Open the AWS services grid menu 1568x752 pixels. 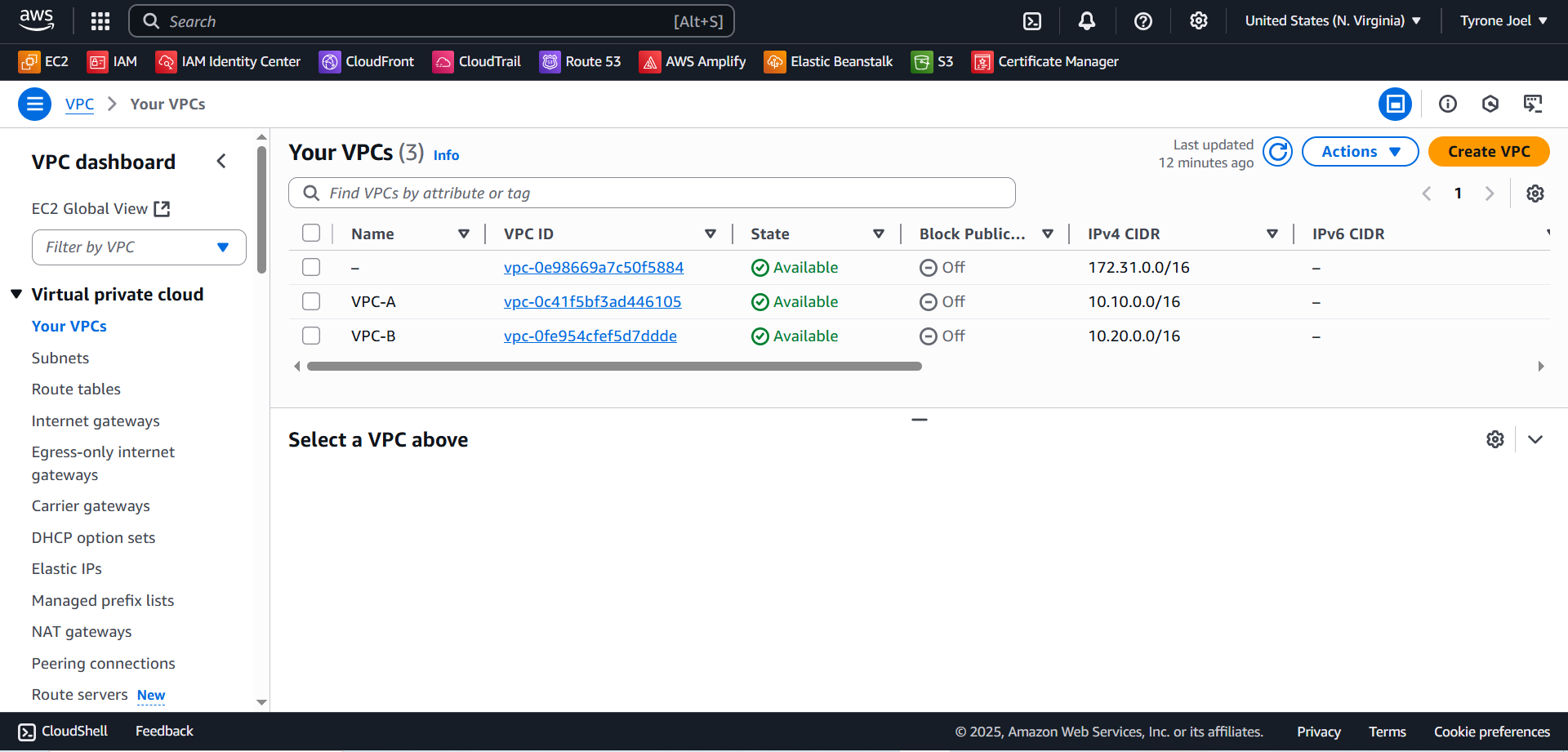pos(100,21)
